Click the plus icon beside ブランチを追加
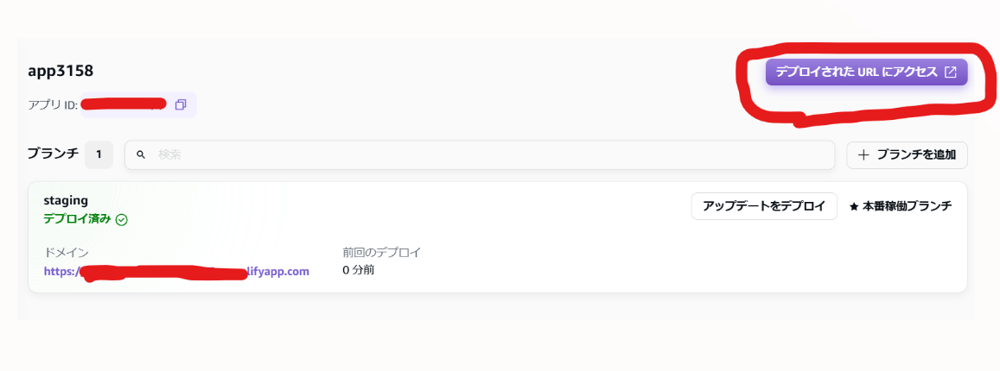Viewport: 1000px width, 371px height. click(x=864, y=155)
